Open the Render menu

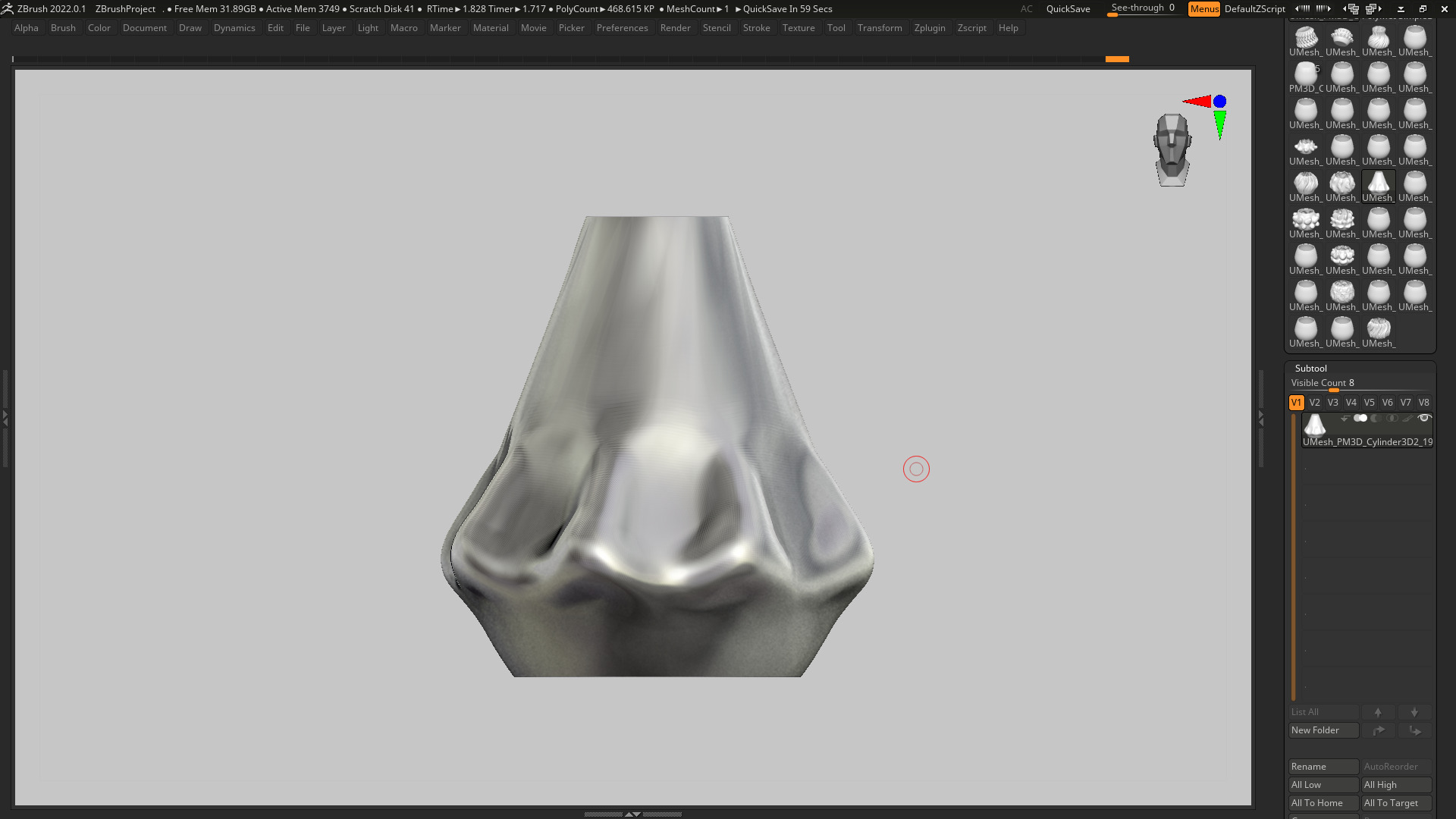[675, 28]
